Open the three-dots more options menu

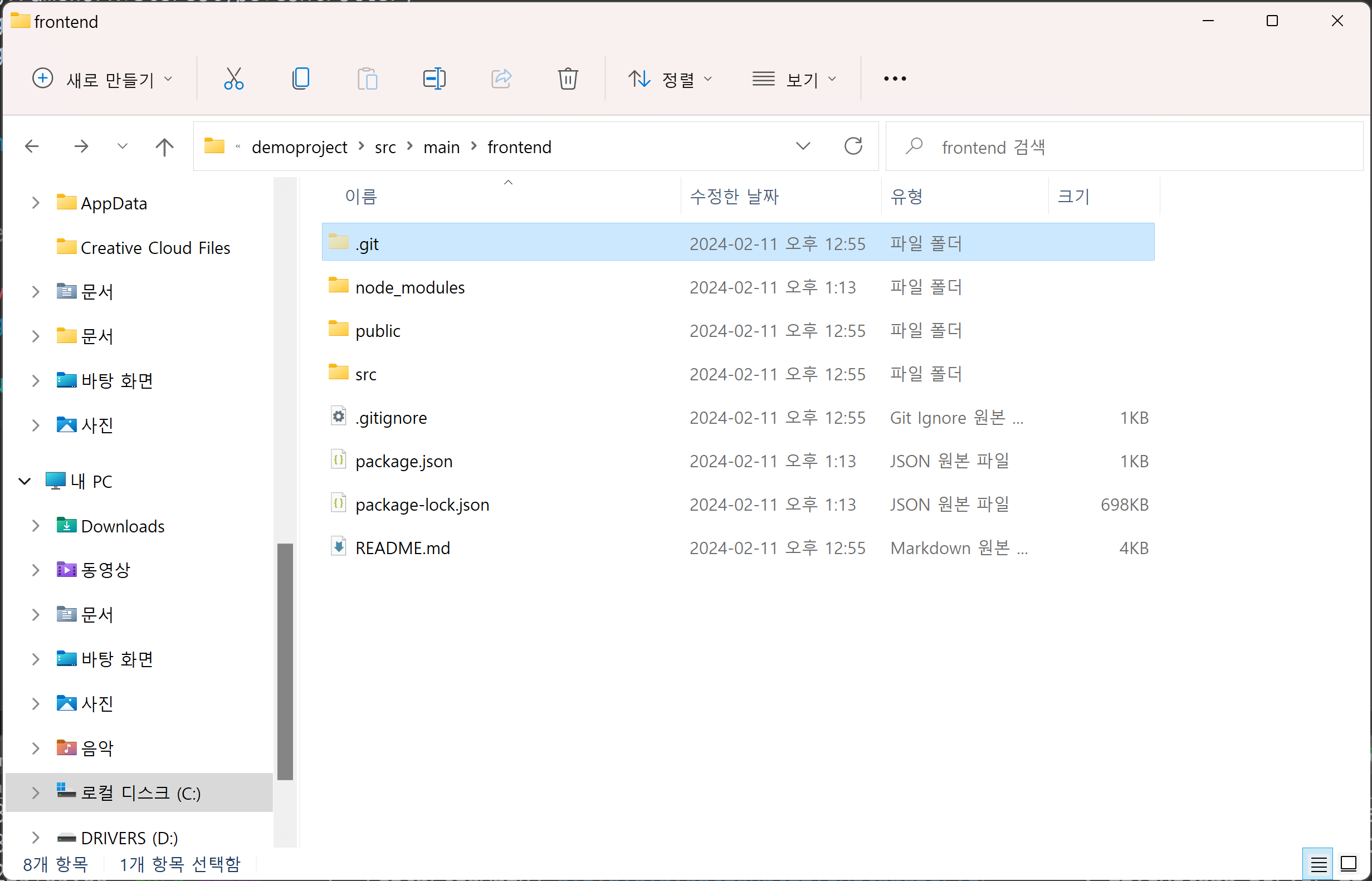pos(894,79)
